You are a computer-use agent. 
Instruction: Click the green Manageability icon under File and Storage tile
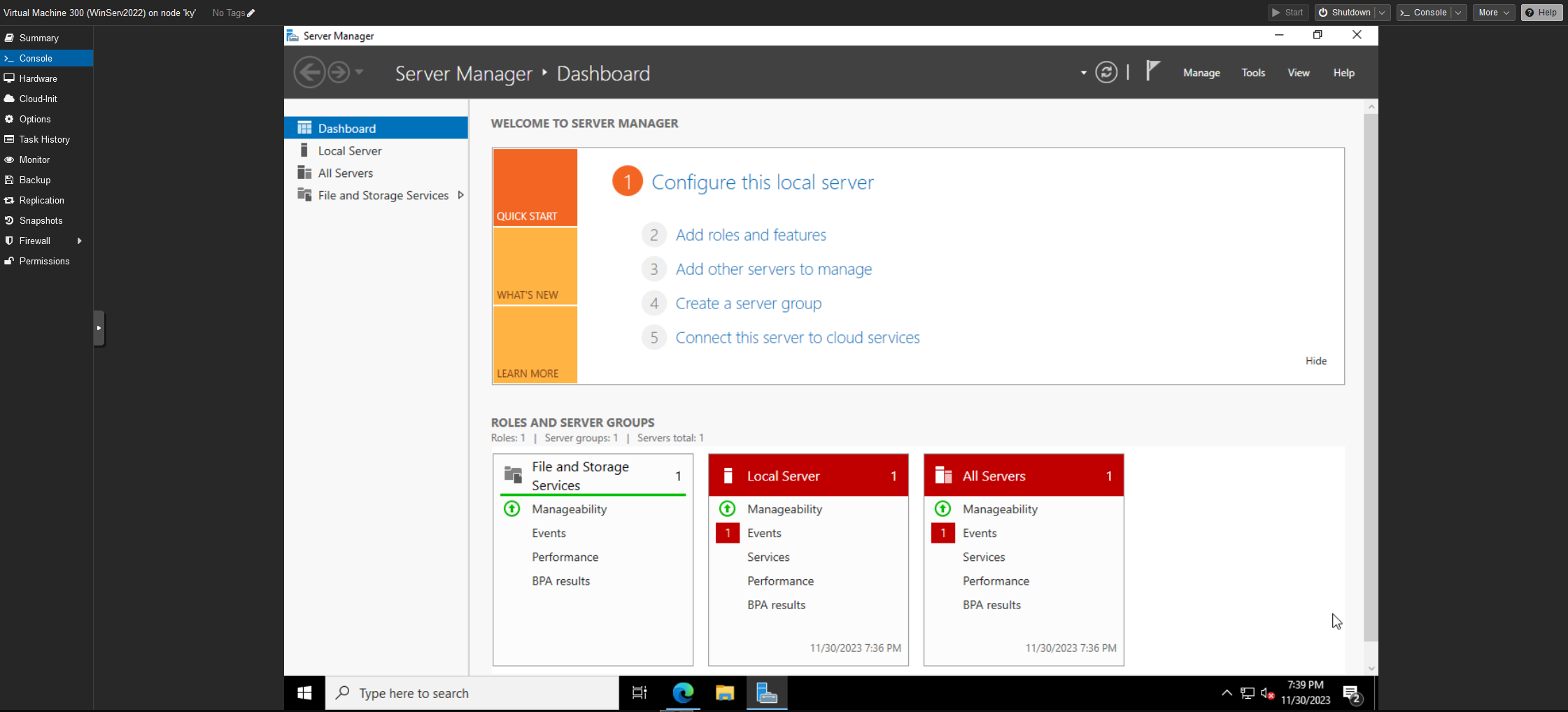pos(512,509)
